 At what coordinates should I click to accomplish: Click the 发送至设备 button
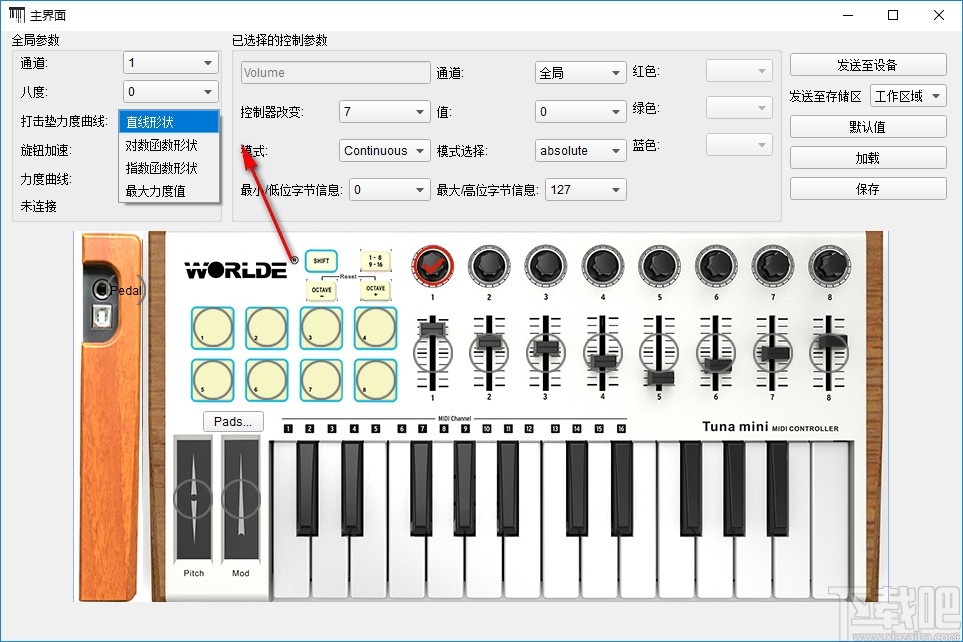pyautogui.click(x=867, y=64)
